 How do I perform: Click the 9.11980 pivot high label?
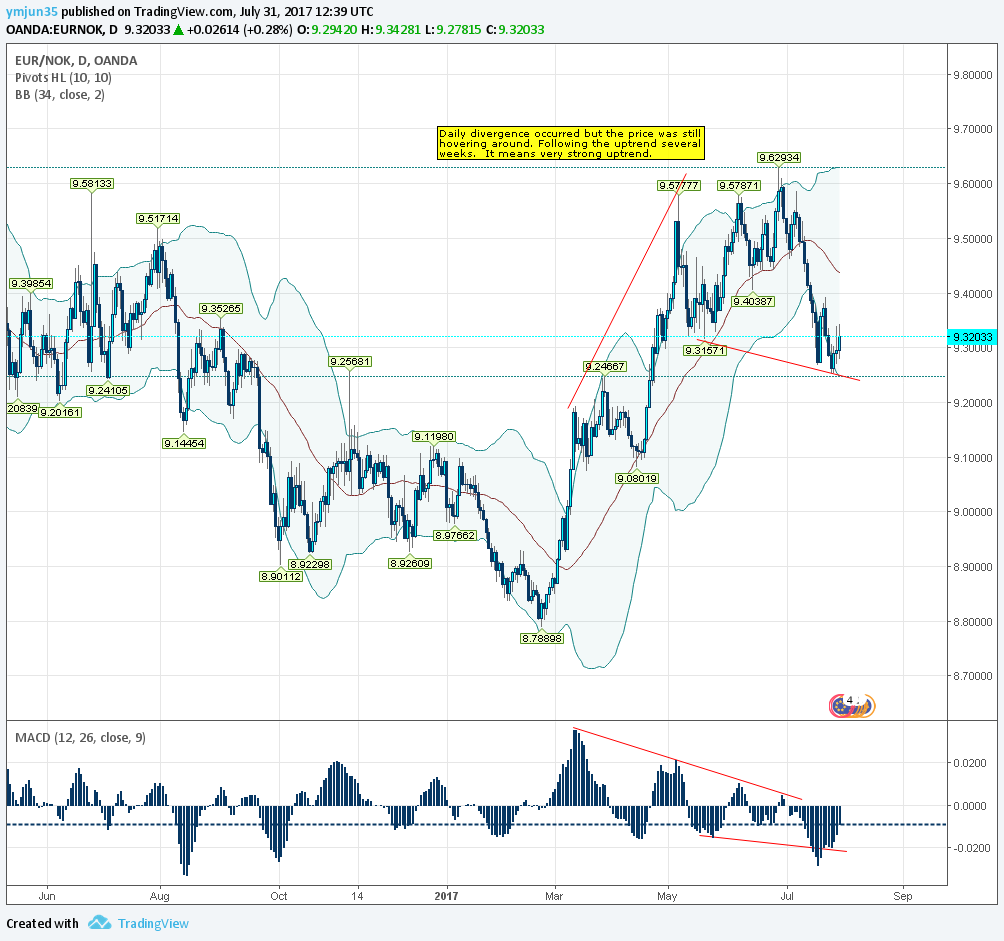pyautogui.click(x=434, y=437)
